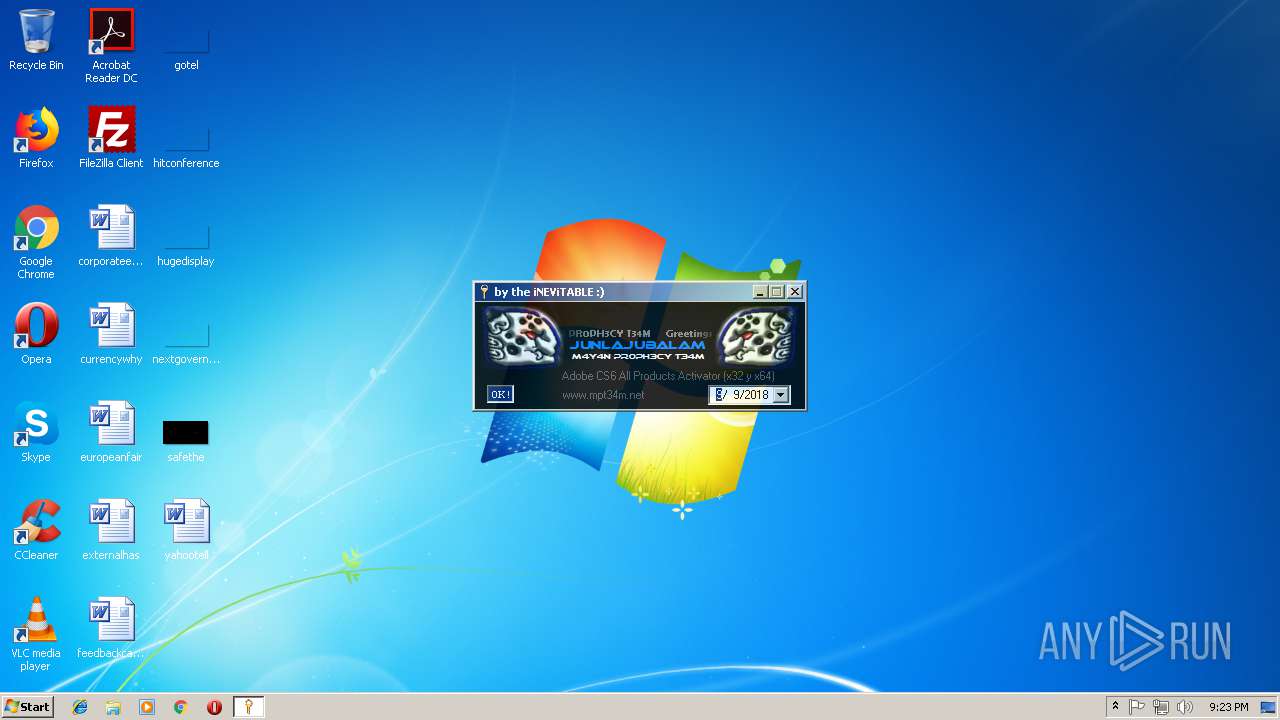This screenshot has width=1280, height=720.
Task: Select the feedbackca... Word document
Action: tap(111, 628)
